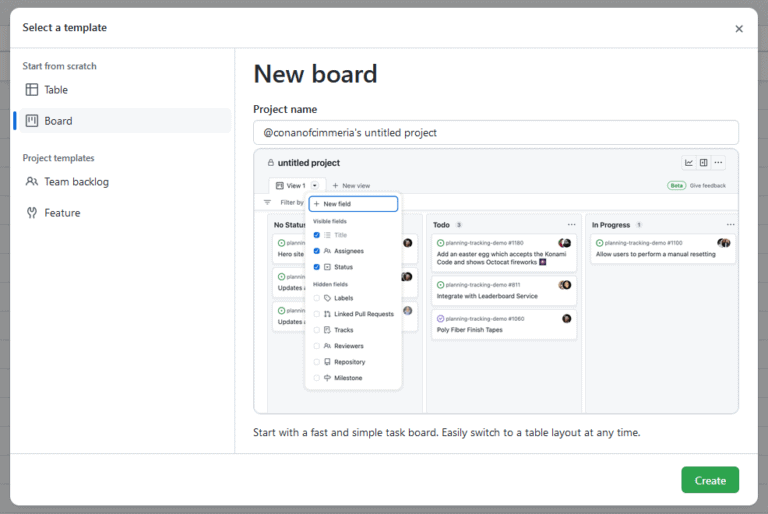Viewport: 768px width, 514px height.
Task: Click the insights chart icon in preview
Action: [x=689, y=163]
